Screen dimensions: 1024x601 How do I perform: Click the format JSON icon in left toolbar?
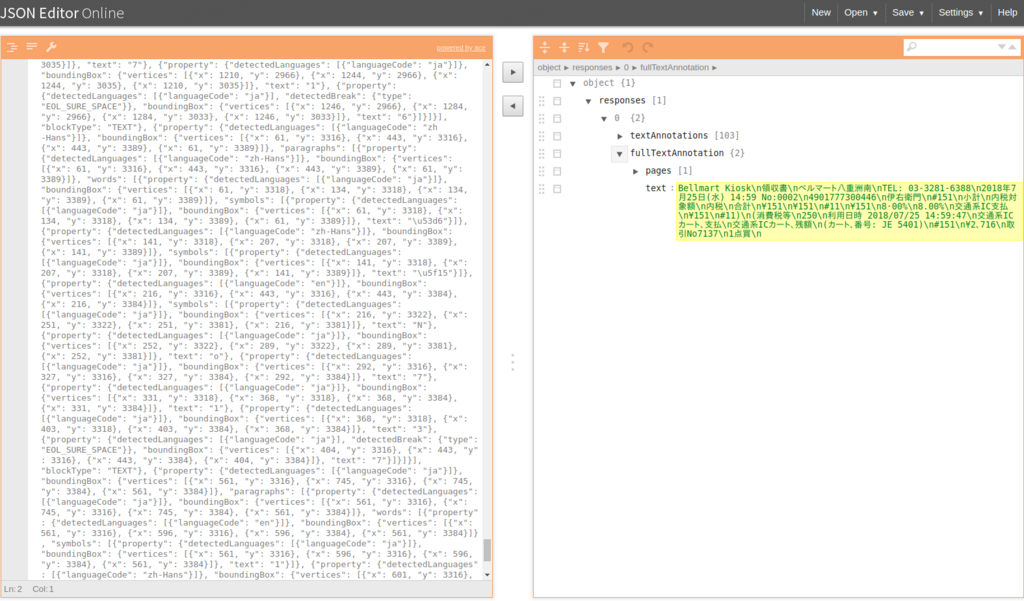[x=12, y=47]
